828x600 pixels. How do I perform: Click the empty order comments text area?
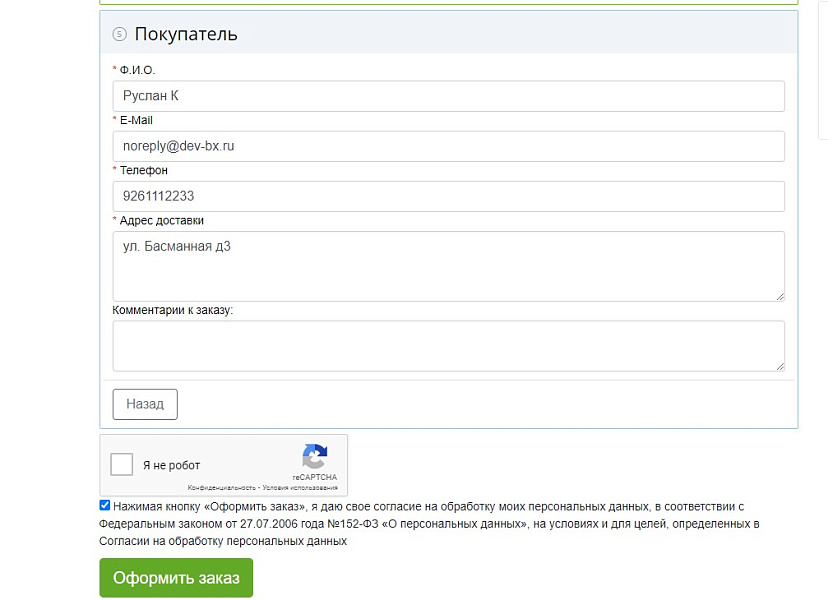[448, 346]
